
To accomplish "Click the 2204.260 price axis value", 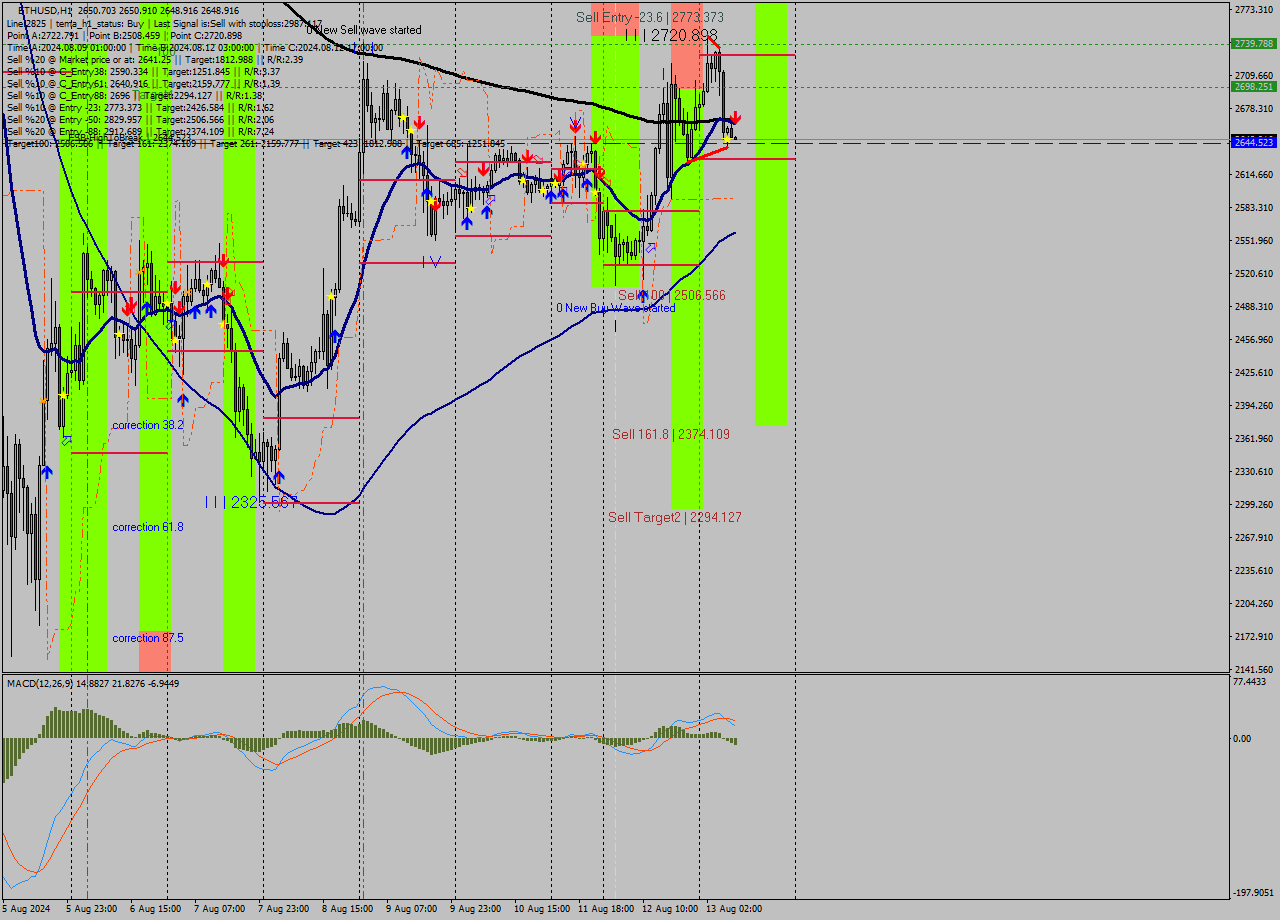I will pyautogui.click(x=1254, y=603).
